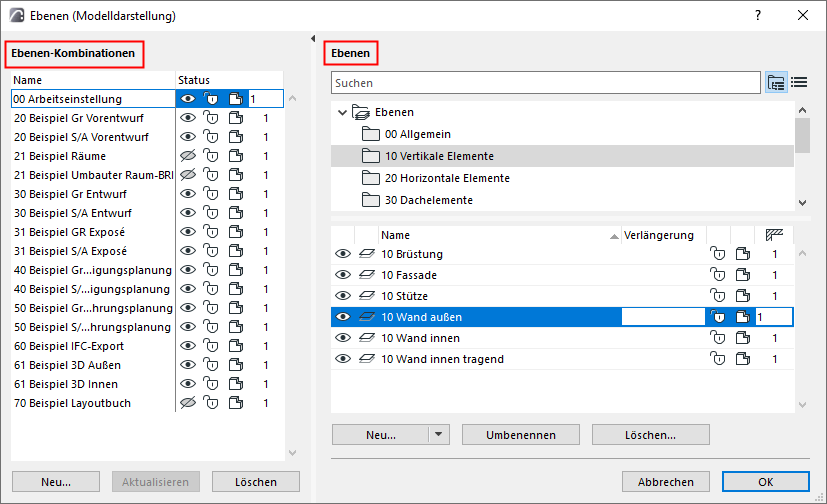Hide the 10 Wand innen layer
The width and height of the screenshot is (827, 504).
tap(342, 338)
